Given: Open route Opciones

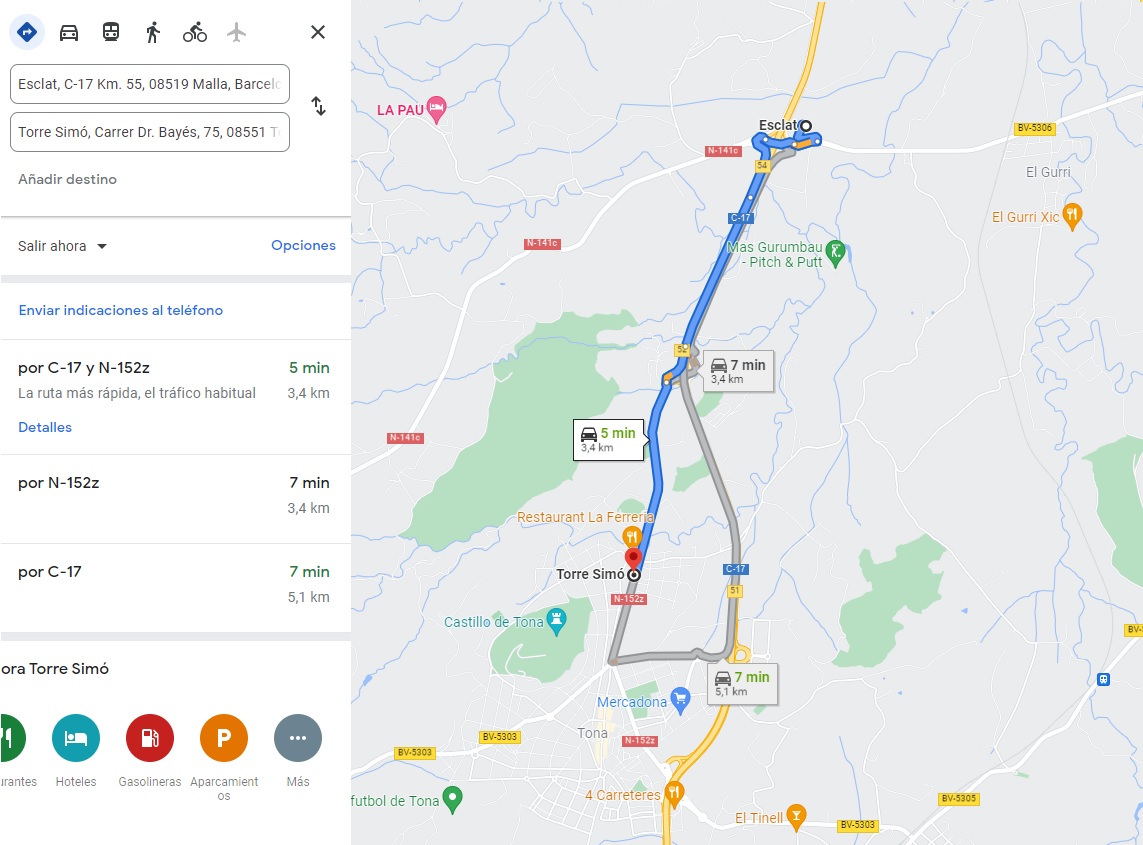Looking at the screenshot, I should 303,245.
